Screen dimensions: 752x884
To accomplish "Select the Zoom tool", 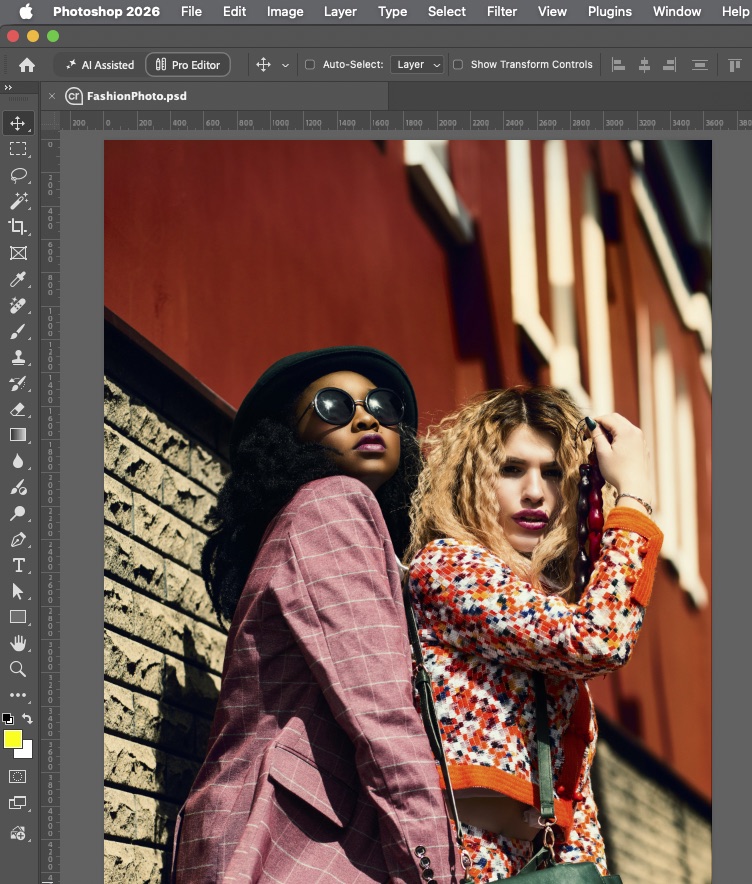I will pos(17,669).
